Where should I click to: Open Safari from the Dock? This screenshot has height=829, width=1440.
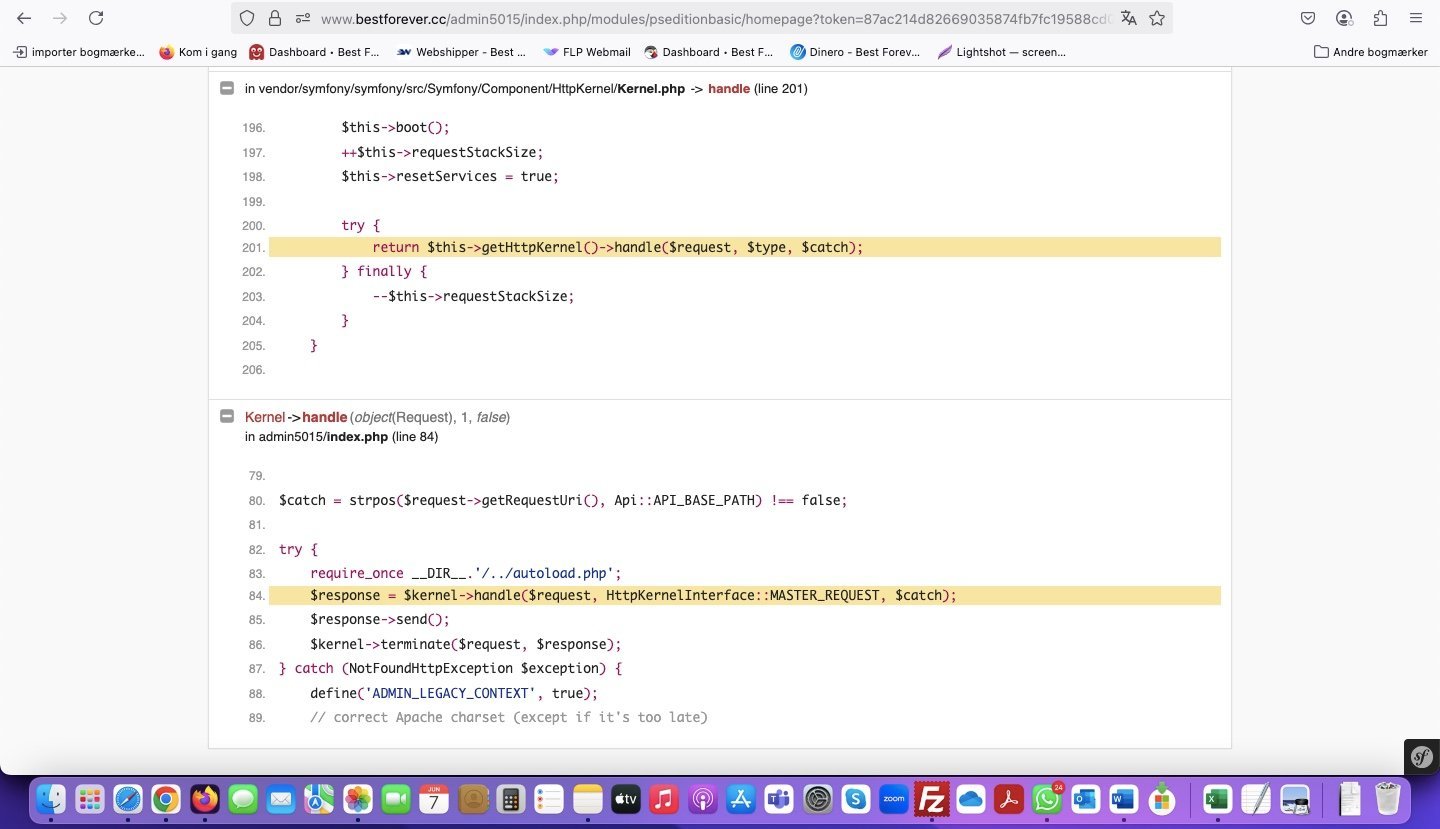[128, 799]
